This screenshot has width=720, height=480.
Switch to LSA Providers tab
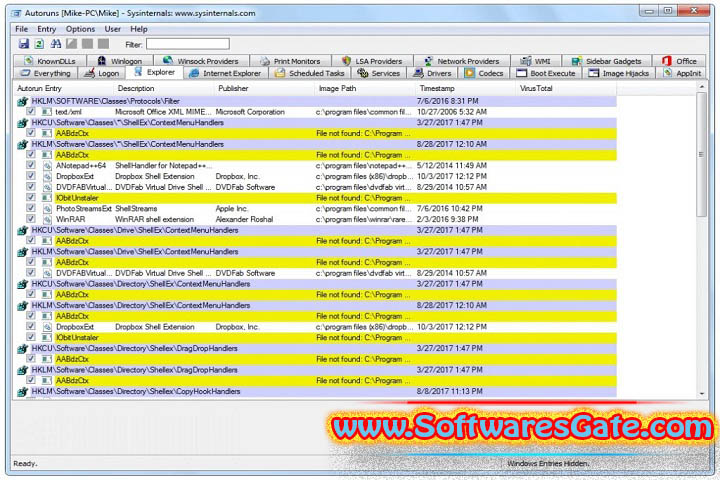[x=372, y=61]
